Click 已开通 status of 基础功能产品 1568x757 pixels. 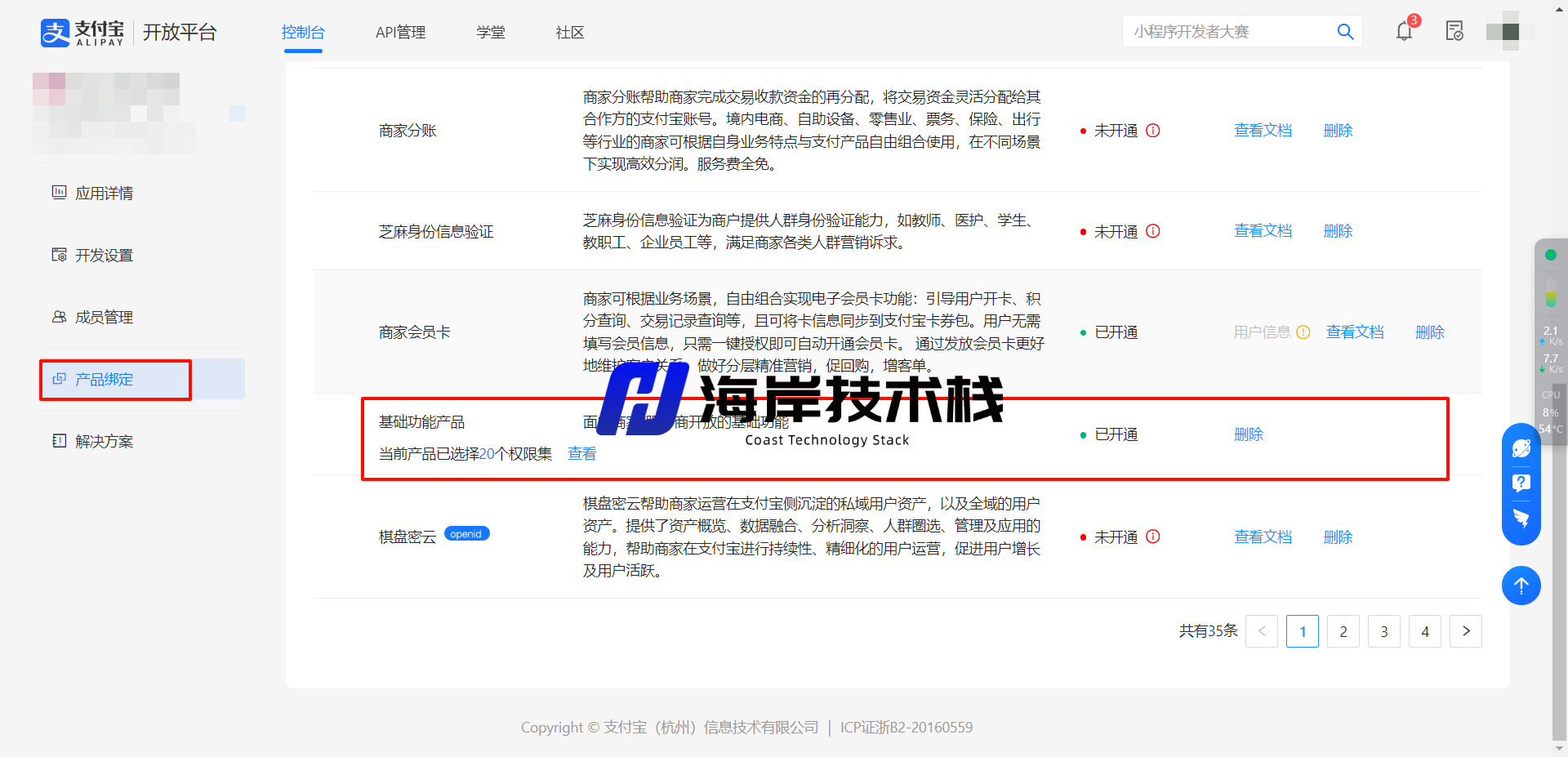[1116, 434]
